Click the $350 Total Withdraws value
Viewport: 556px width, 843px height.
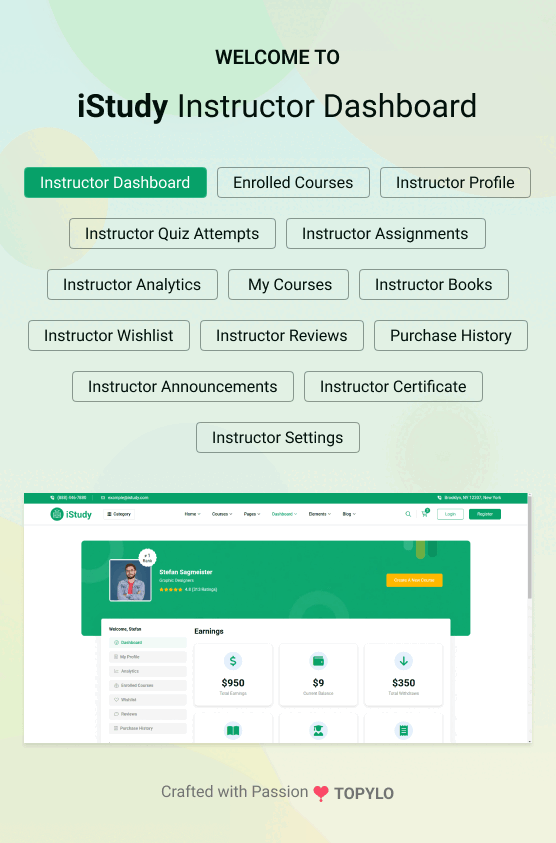pos(403,683)
